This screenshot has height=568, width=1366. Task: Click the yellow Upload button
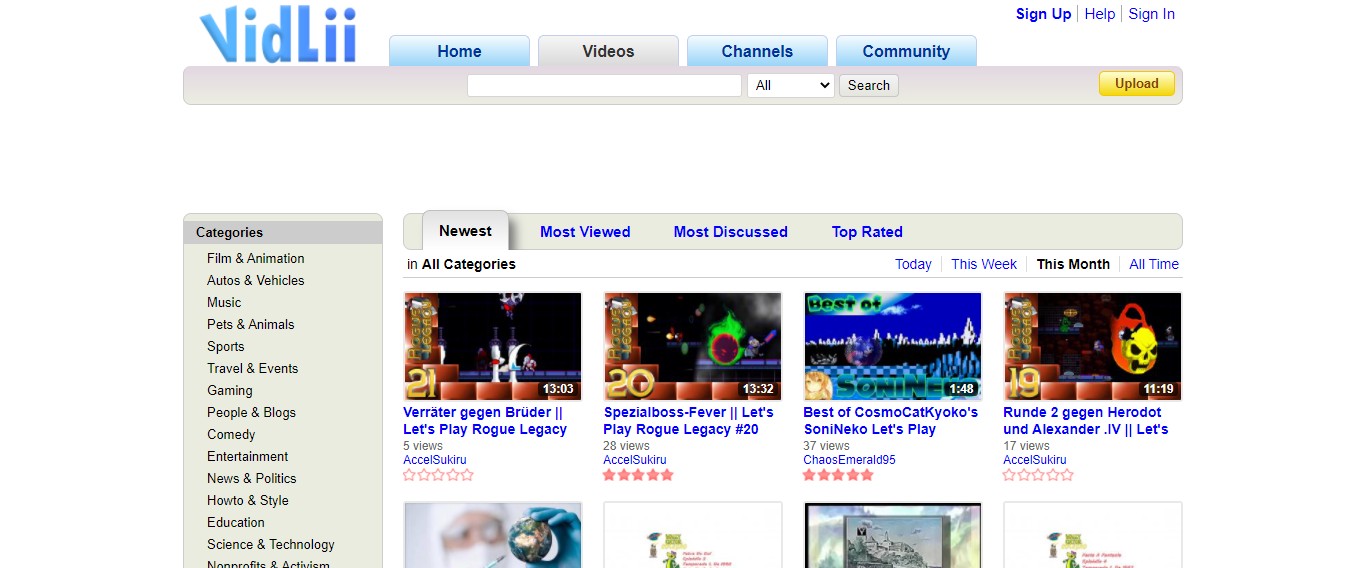[x=1137, y=84]
